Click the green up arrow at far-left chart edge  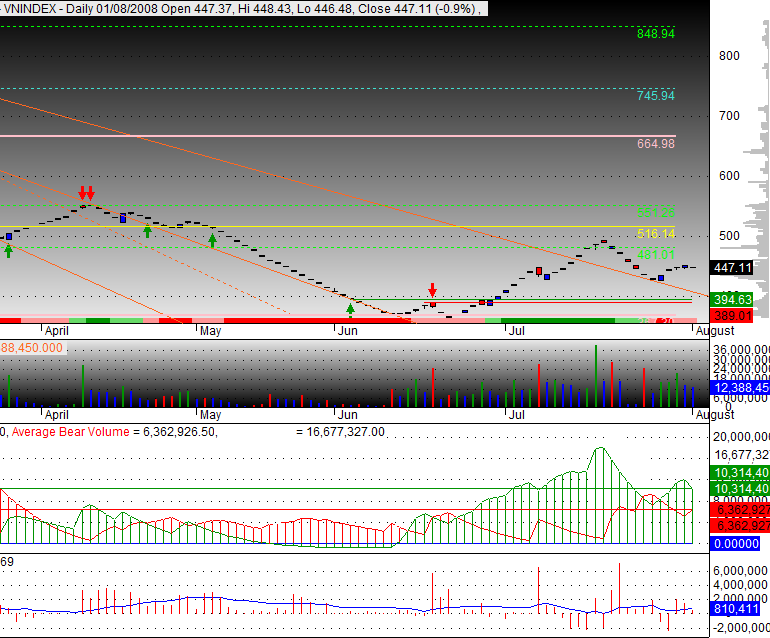click(x=8, y=250)
